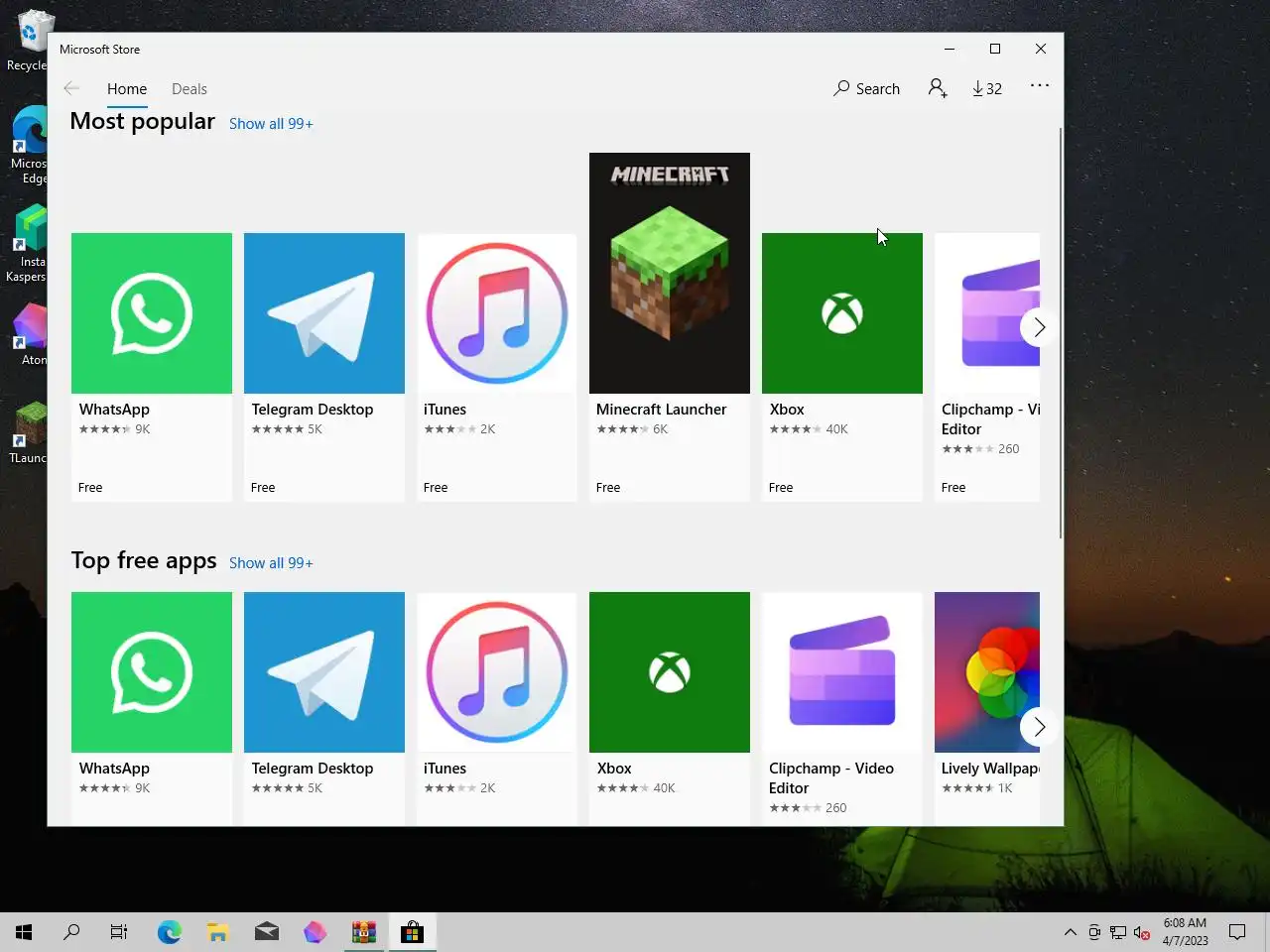Screen dimensions: 1270x952
Task: Open WhatsApp tile in Top free apps
Action: [x=152, y=708]
